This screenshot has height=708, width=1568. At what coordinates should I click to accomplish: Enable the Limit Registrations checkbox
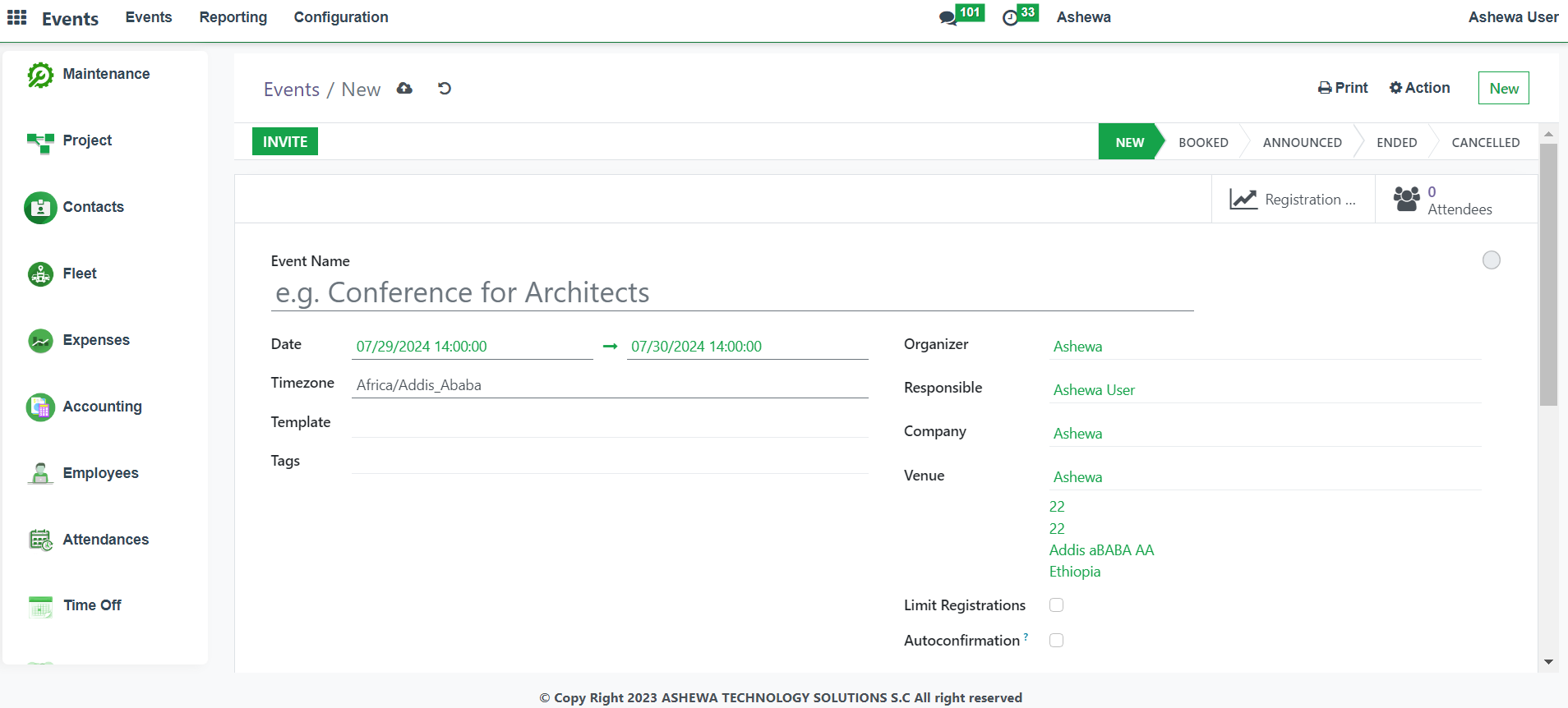[1057, 605]
